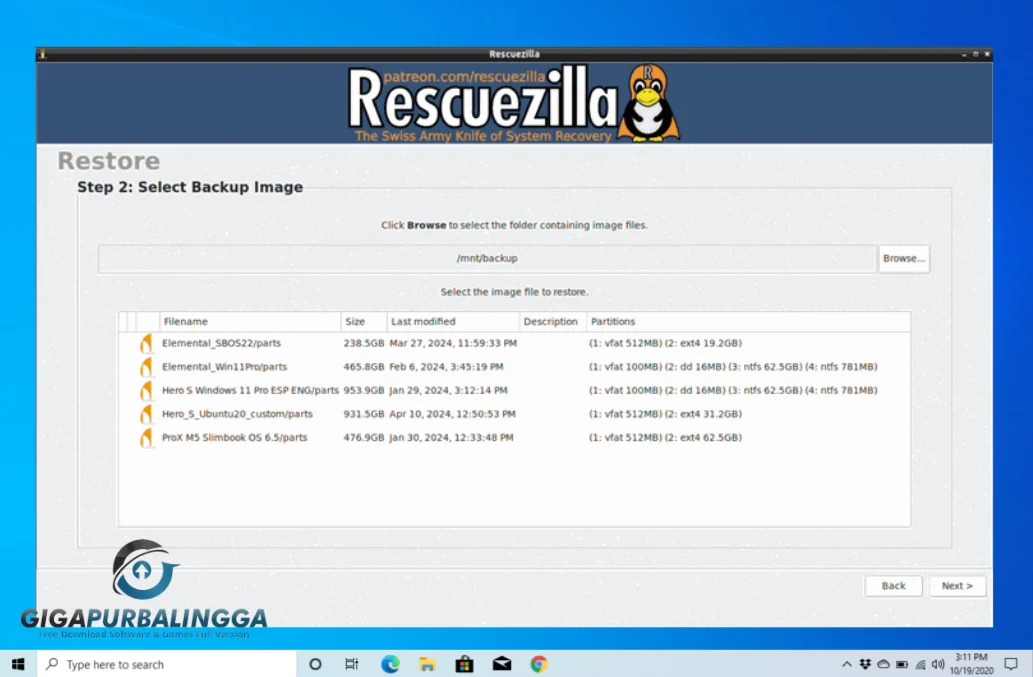Screen dimensions: 1033x677
Task: Click the 953.9GB size value
Action: tap(364, 391)
